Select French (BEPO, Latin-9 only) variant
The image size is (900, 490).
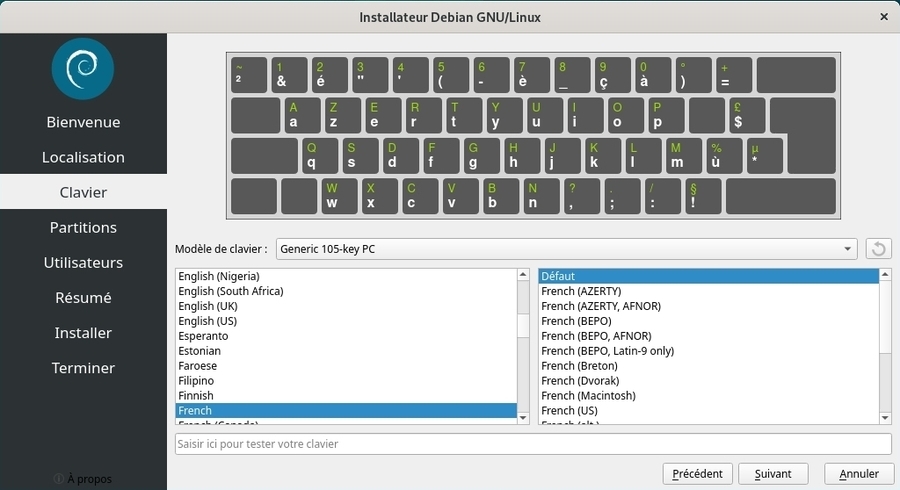(708, 351)
